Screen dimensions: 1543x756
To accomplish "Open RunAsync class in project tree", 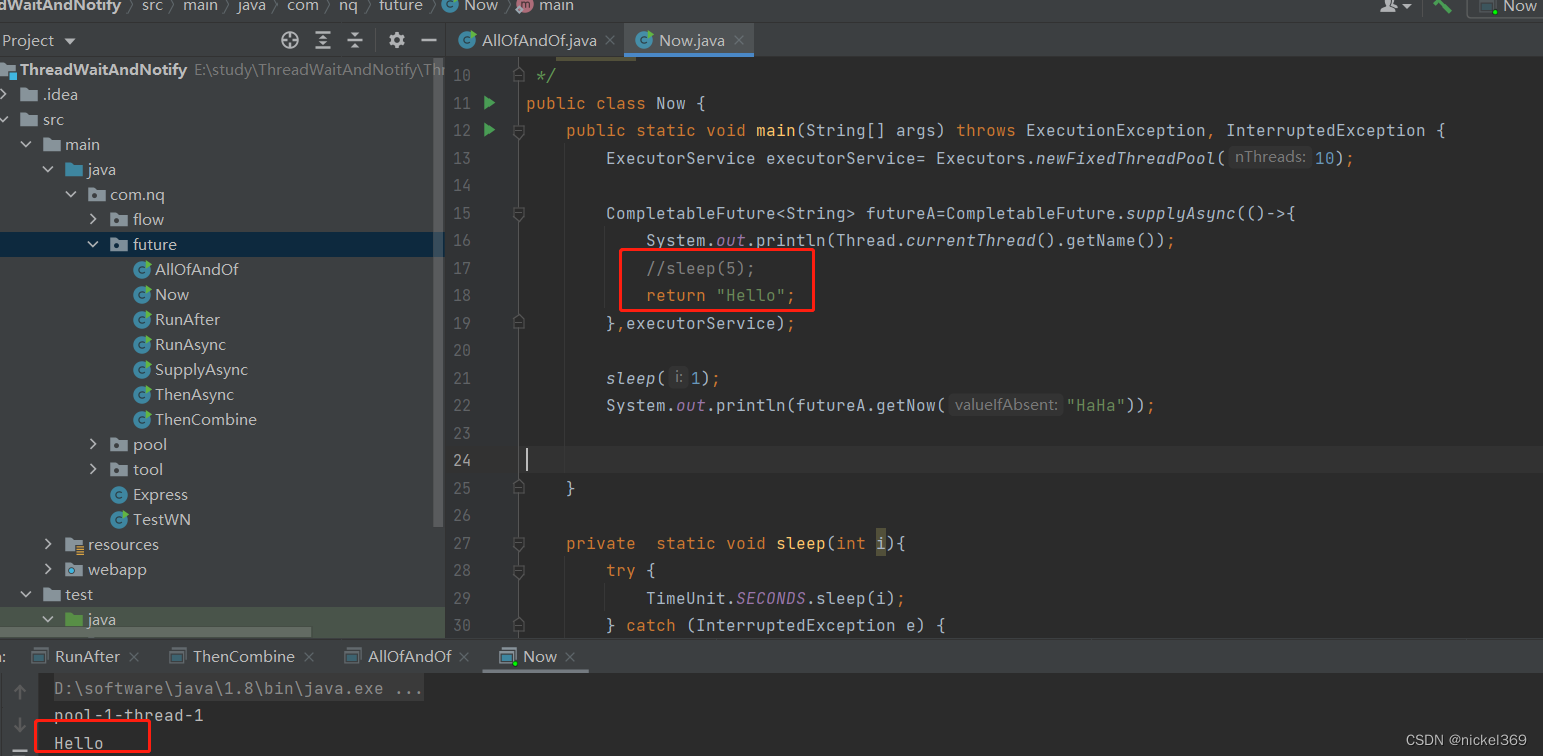I will (191, 345).
